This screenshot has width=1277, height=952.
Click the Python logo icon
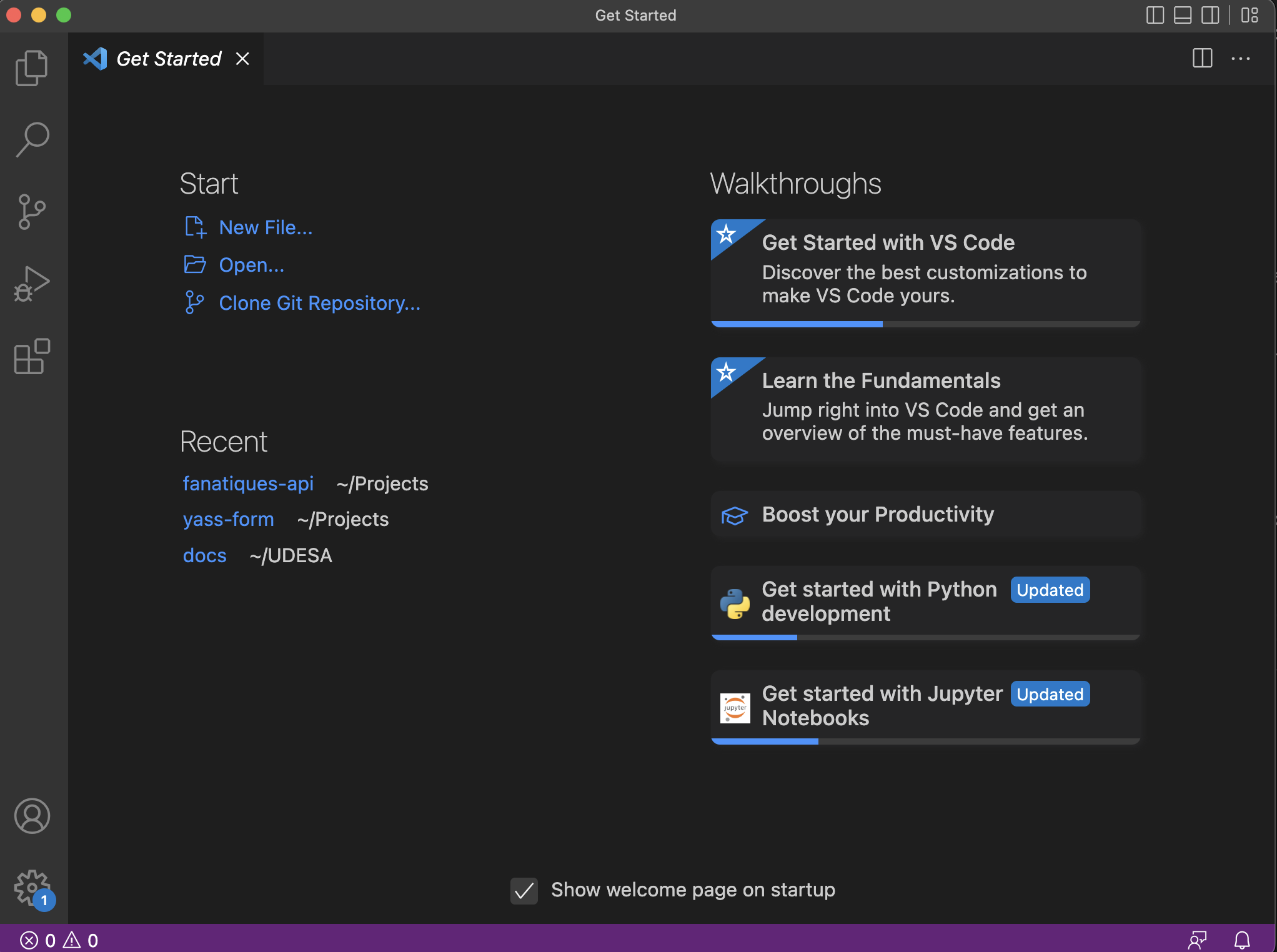tap(735, 603)
